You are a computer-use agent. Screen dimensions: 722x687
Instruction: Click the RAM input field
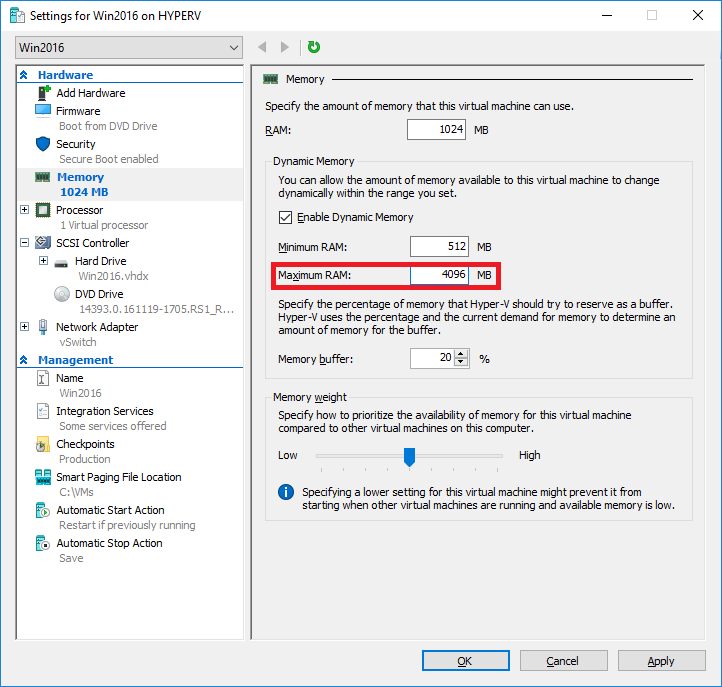click(x=437, y=129)
